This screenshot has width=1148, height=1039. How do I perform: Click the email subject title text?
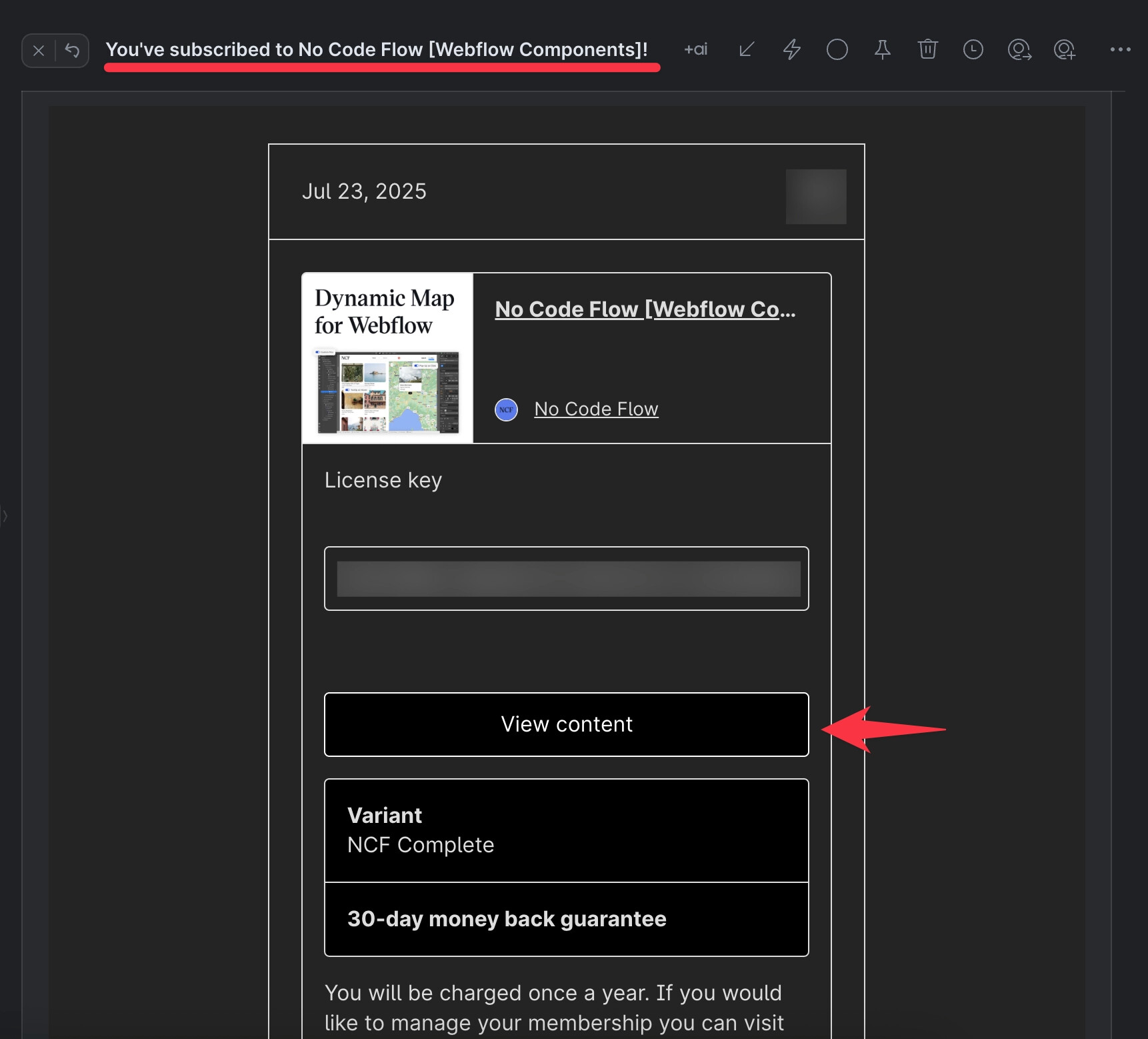point(377,50)
